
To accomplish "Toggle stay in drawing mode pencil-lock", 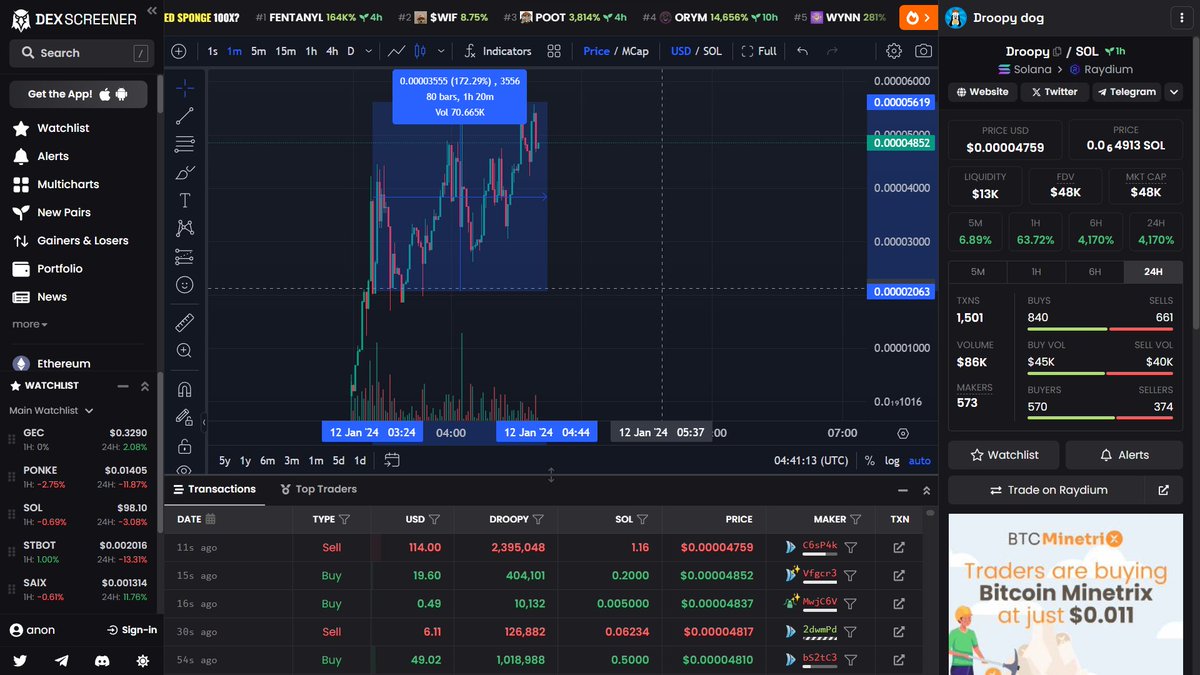I will click(185, 417).
